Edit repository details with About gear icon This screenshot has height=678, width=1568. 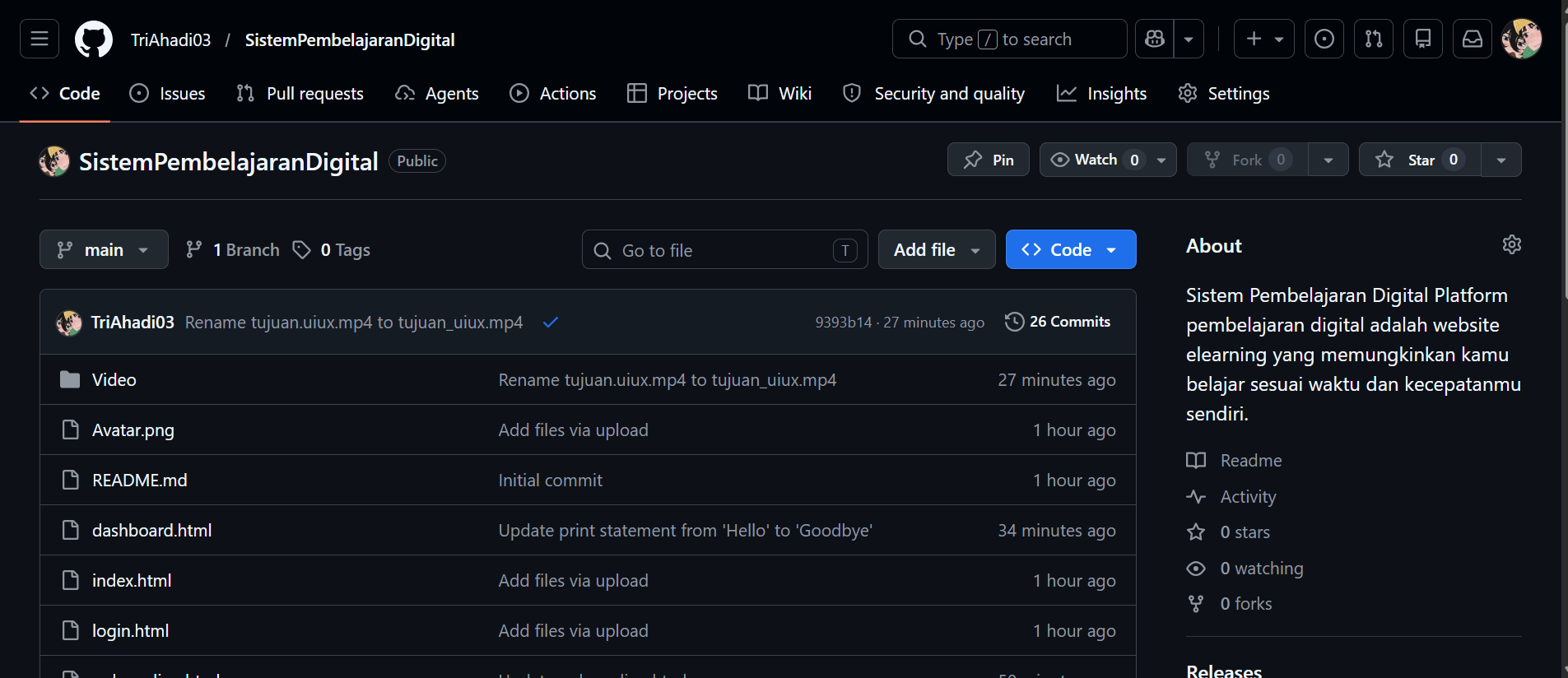tap(1512, 244)
